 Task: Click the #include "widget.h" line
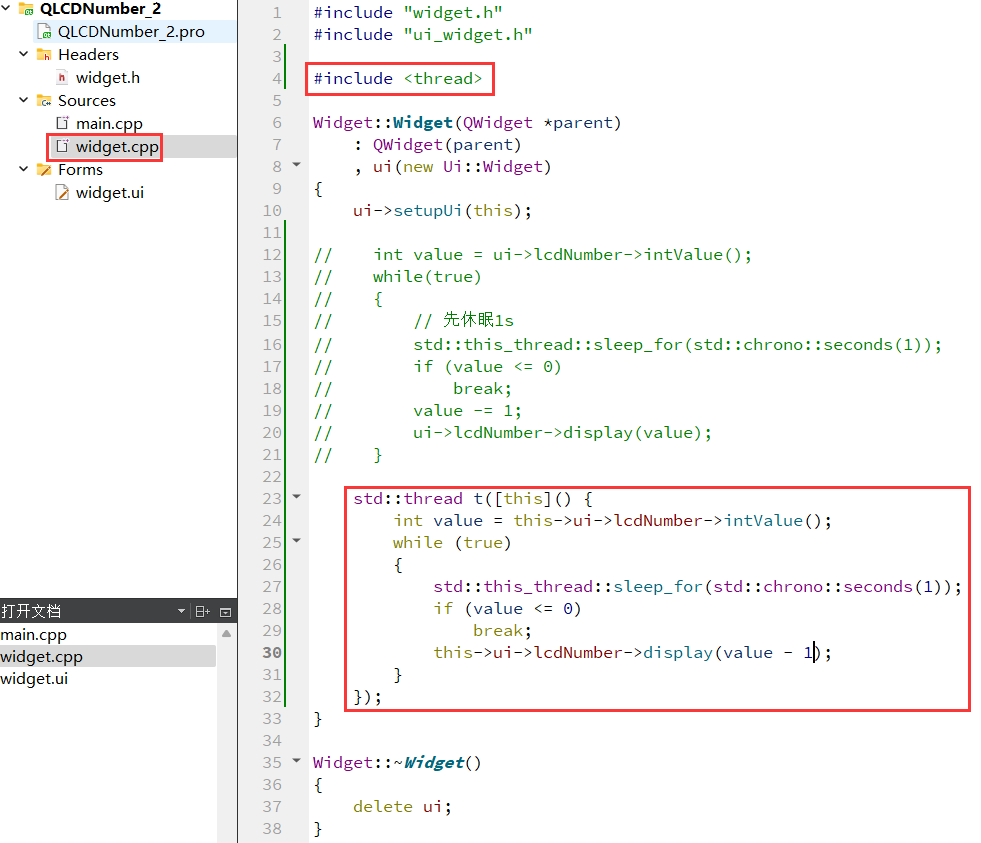click(x=408, y=13)
